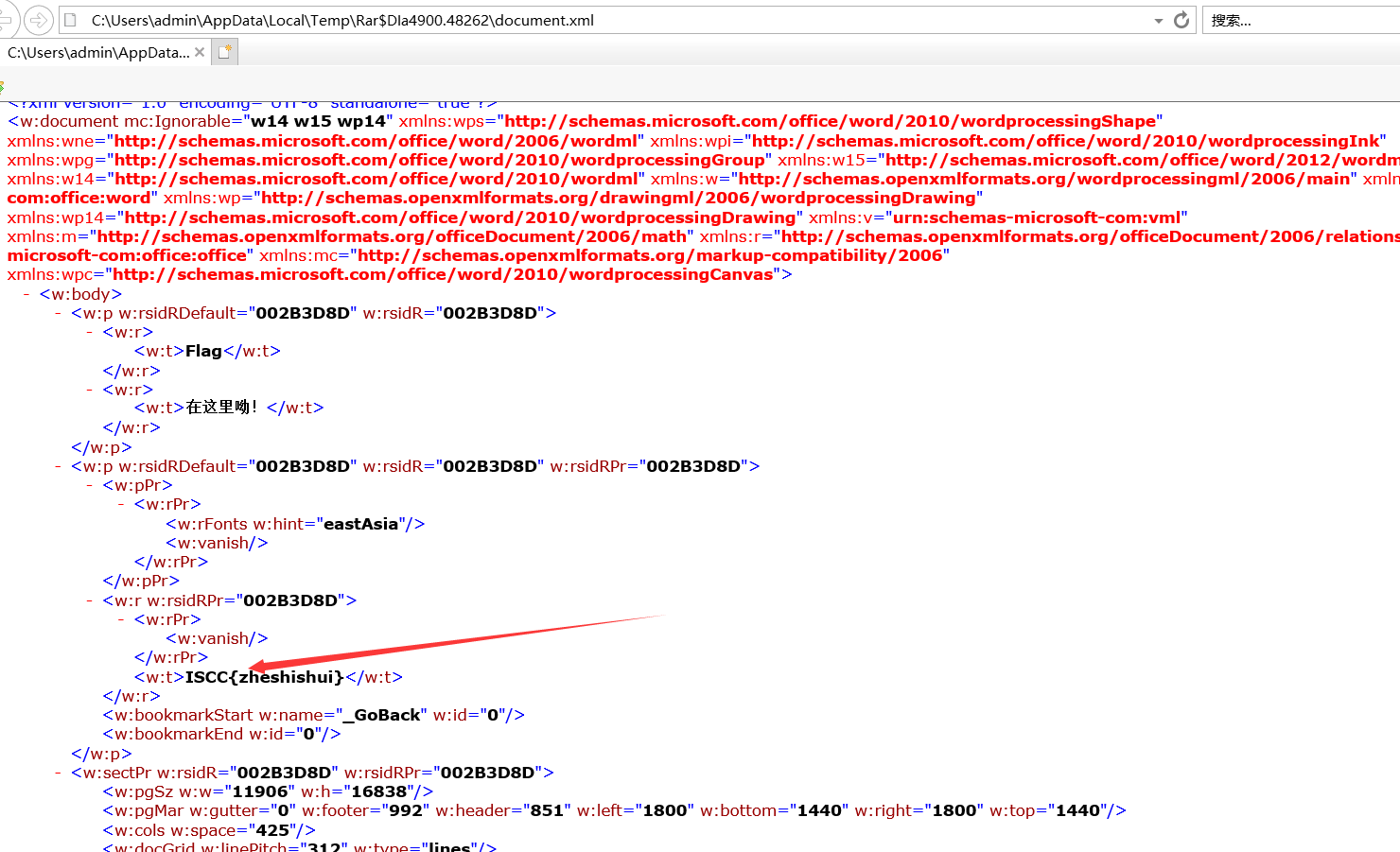Collapse the second w:p node with rsidRPr
1400x852 pixels.
coord(57,465)
